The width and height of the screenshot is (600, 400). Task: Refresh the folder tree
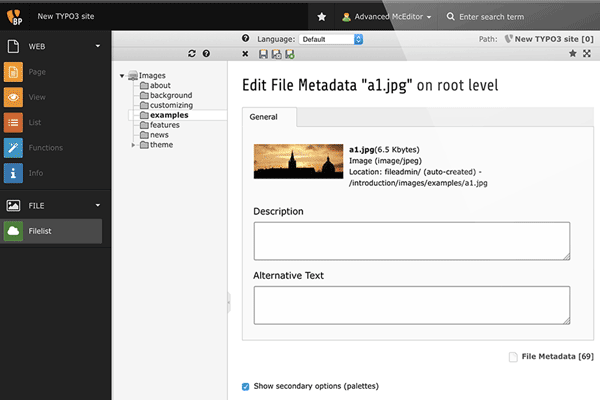(192, 53)
